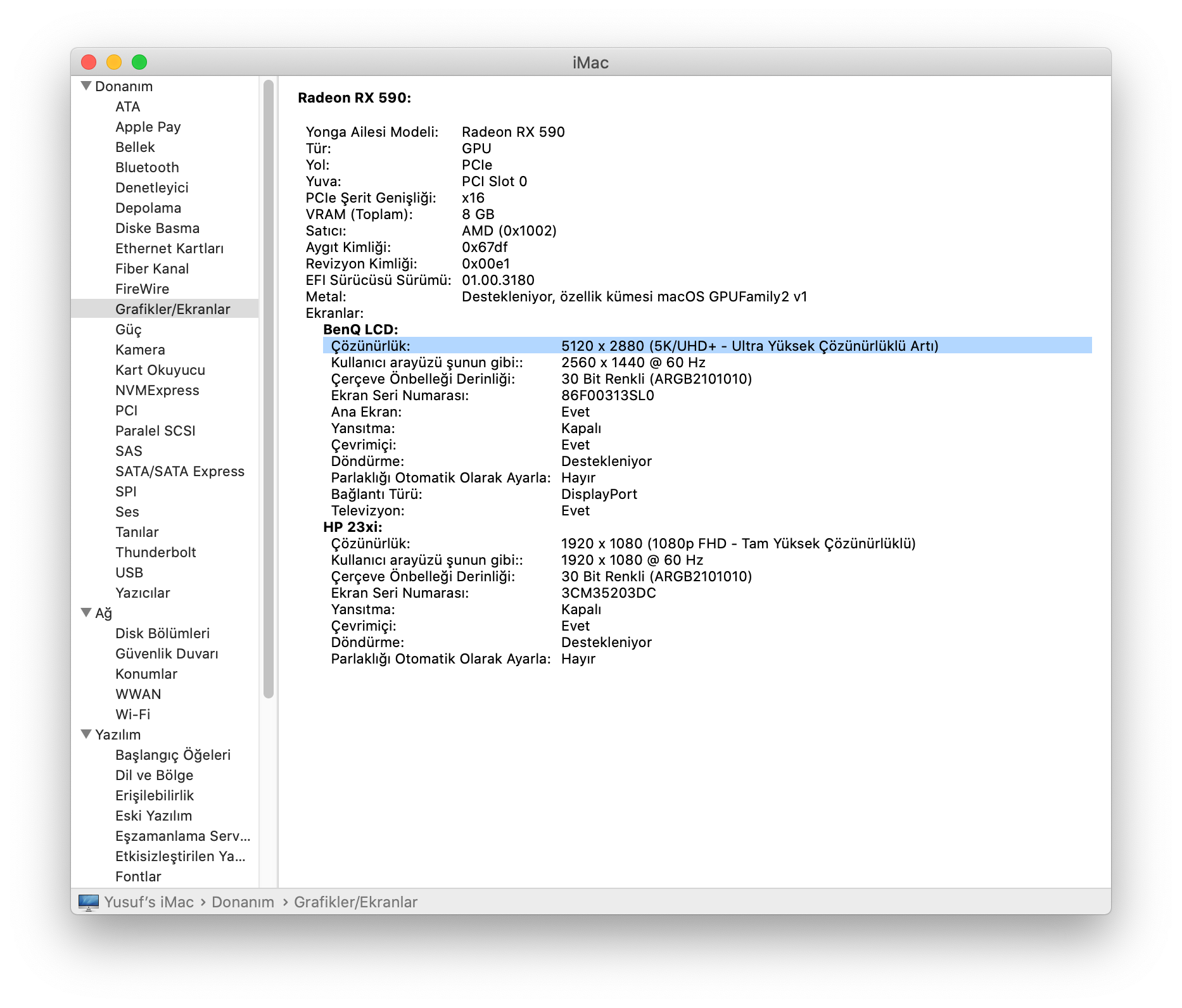The height and width of the screenshot is (1008, 1182).
Task: Click Yusuf's iMac in the path bar
Action: tap(149, 902)
